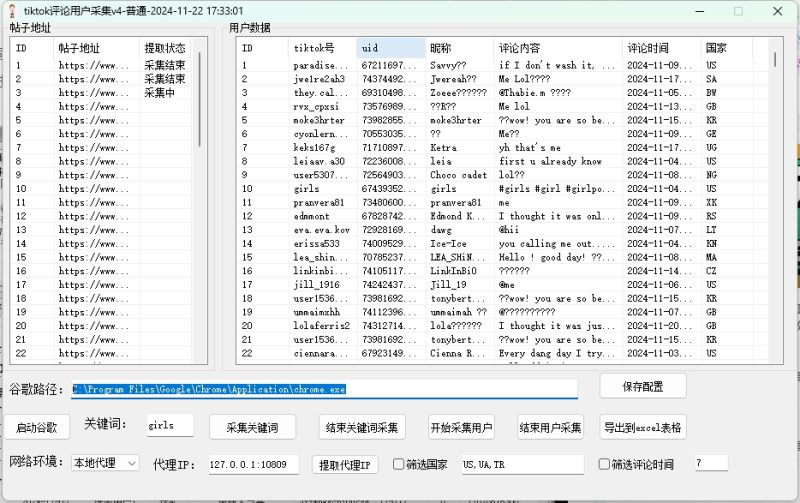Click 帖子地址 column header in left table
Screen dimensions: 800x503
click(x=96, y=48)
